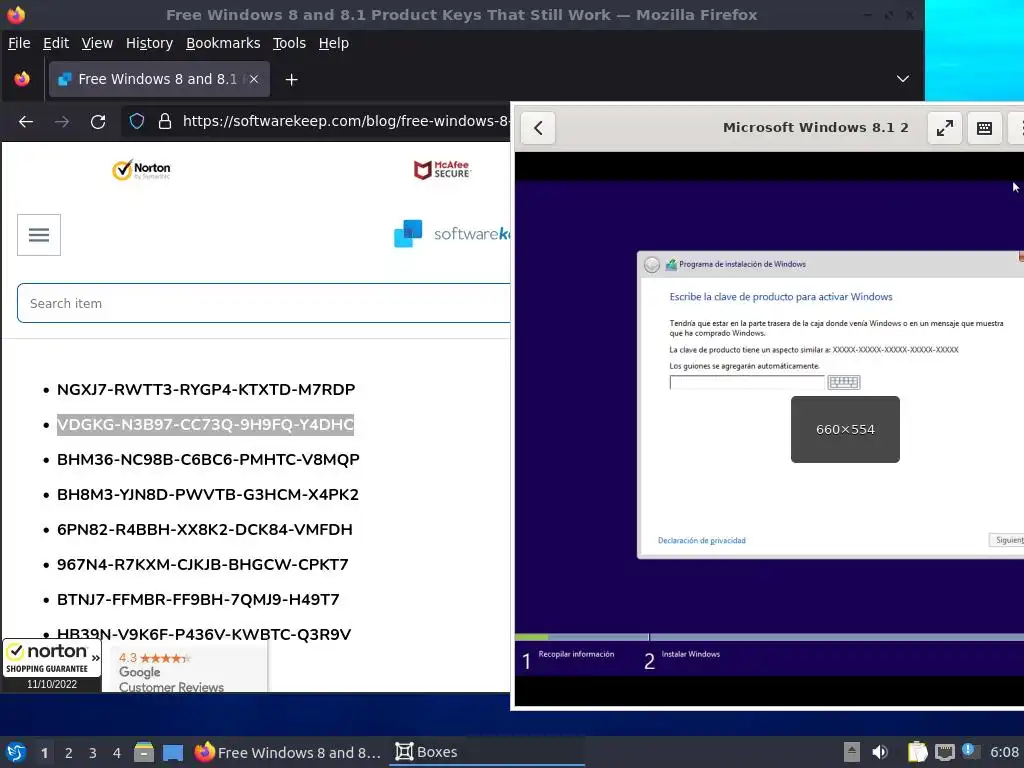The image size is (1024, 768).
Task: Click the show desktop icon on taskbar
Action: pos(173,752)
